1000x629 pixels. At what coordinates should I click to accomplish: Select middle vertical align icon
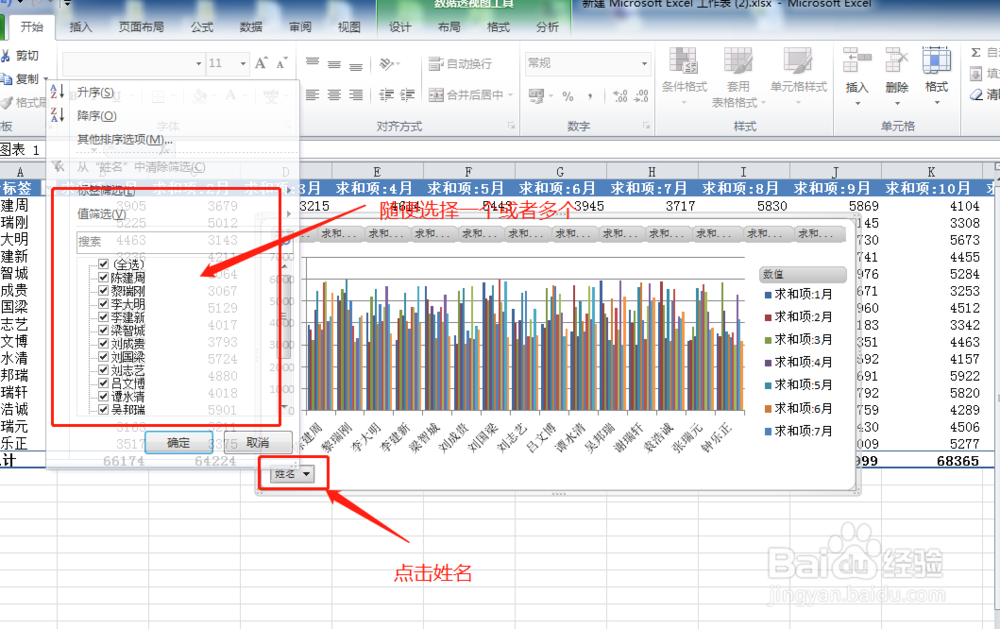point(334,64)
